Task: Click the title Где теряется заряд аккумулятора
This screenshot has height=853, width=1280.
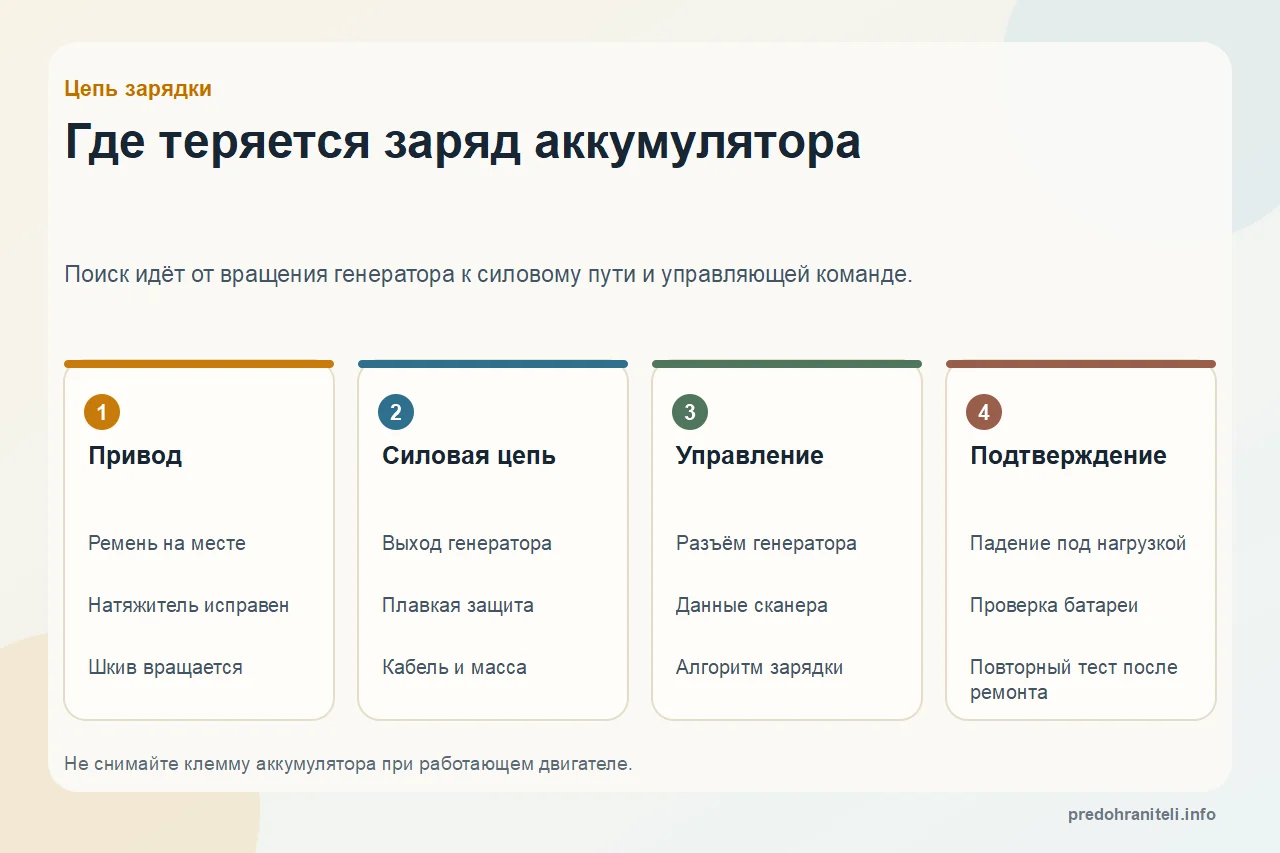Action: coord(463,143)
